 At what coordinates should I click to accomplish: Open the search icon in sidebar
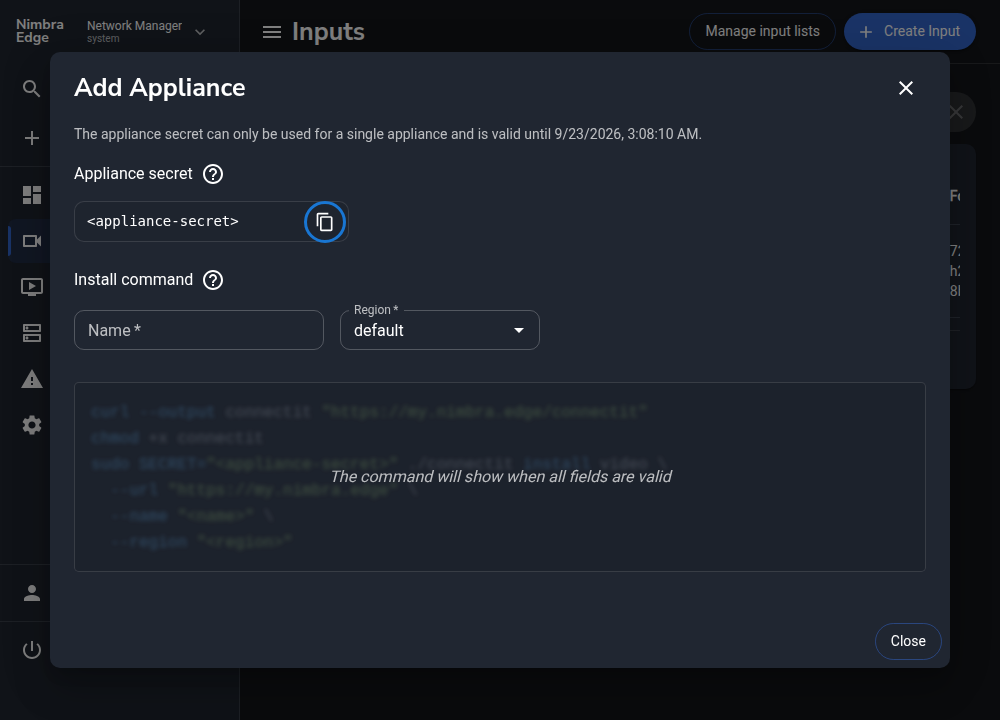click(31, 88)
